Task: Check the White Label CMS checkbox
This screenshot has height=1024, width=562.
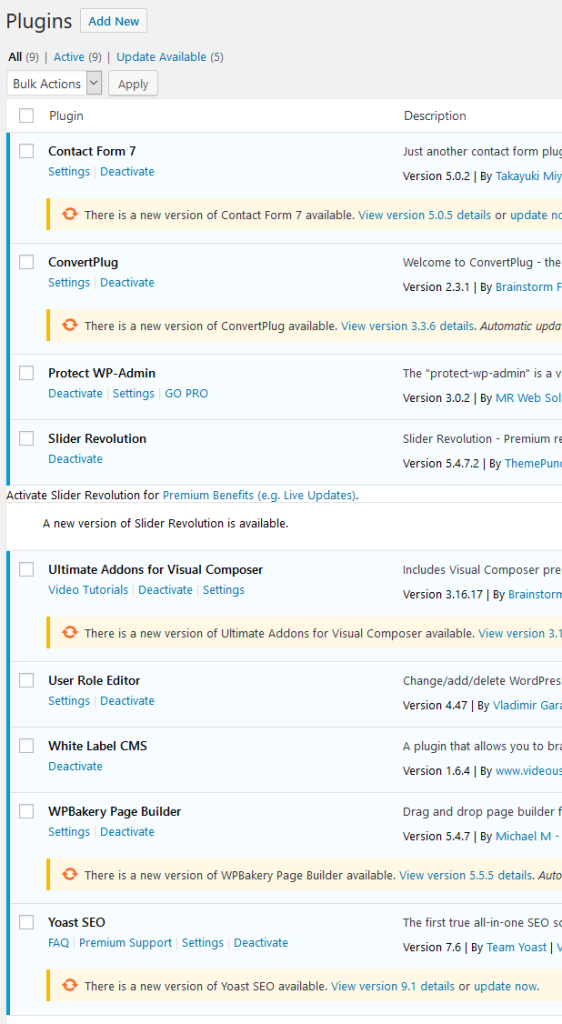Action: pos(26,746)
